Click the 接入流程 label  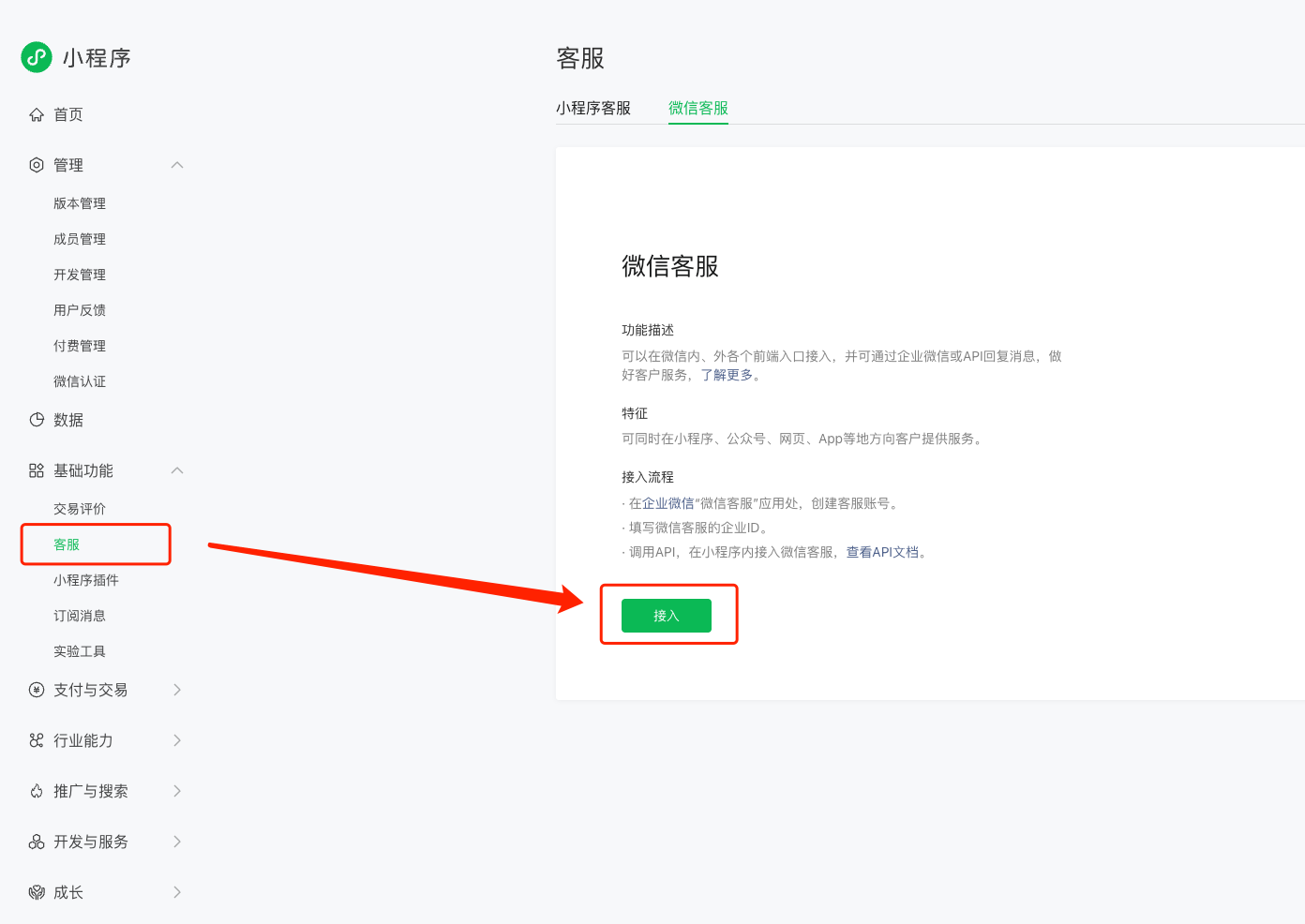tap(648, 477)
